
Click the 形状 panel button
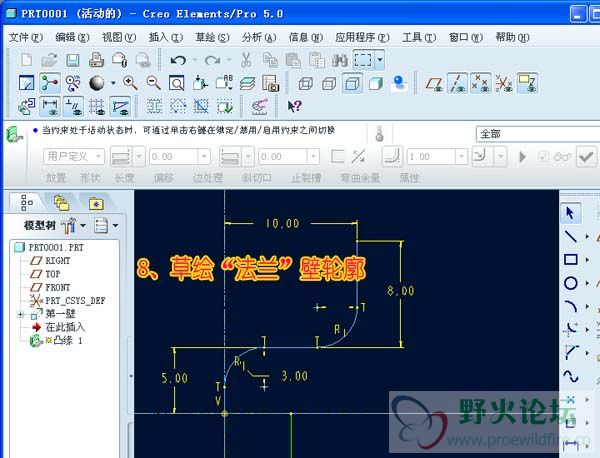(90, 178)
